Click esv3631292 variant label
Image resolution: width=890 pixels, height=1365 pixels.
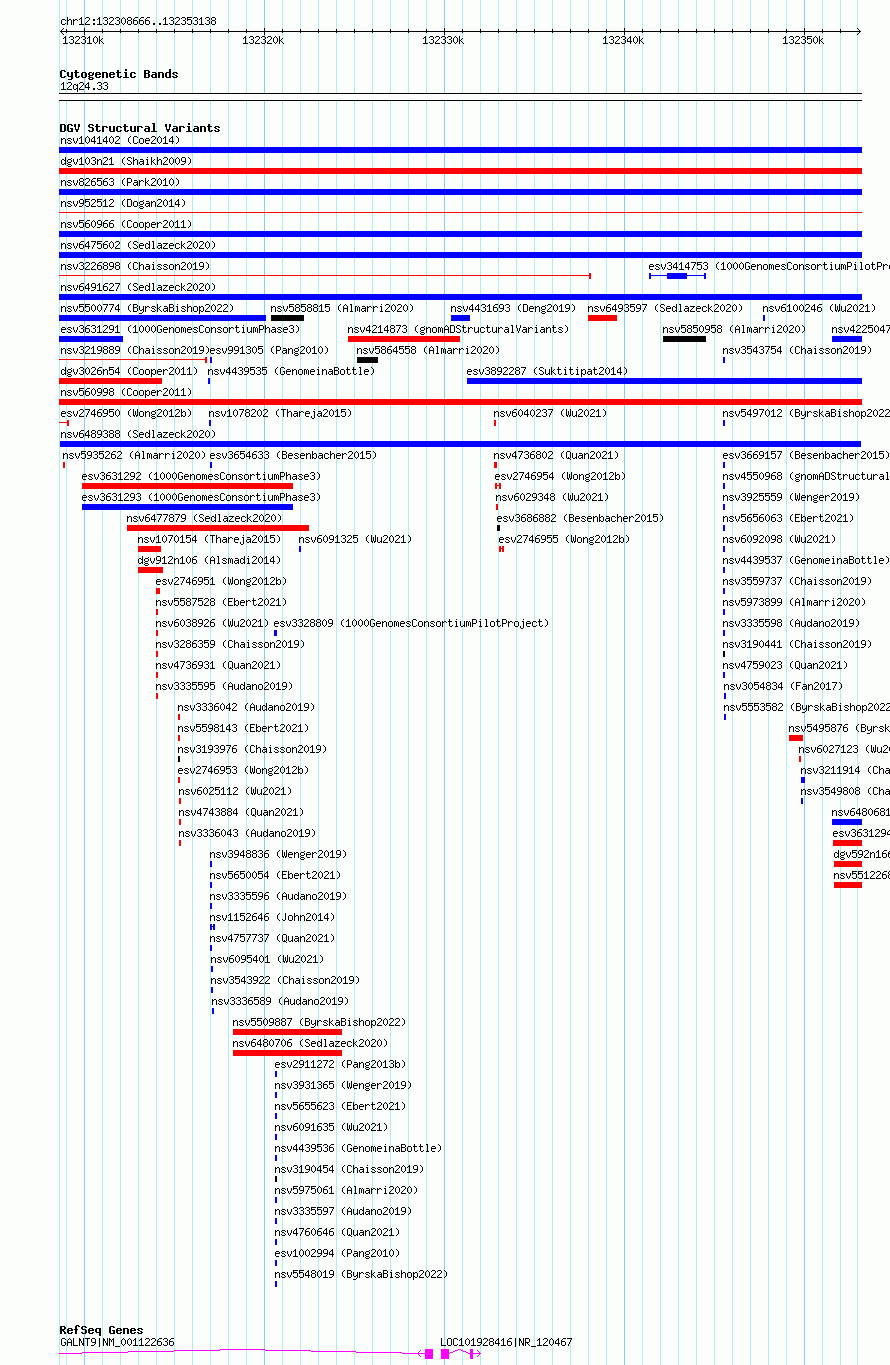pos(202,476)
